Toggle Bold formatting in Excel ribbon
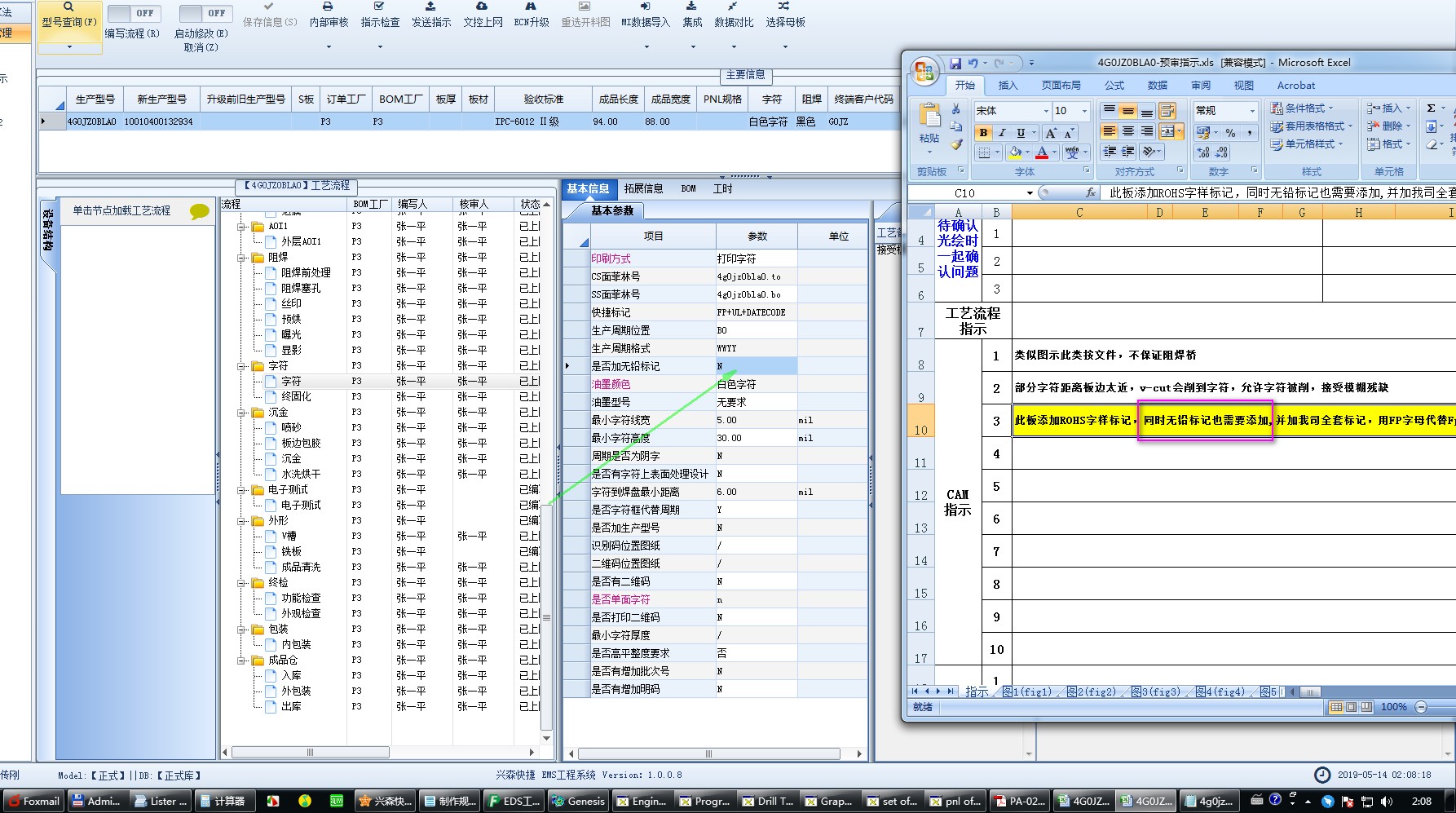The height and width of the screenshot is (813, 1456). click(984, 133)
